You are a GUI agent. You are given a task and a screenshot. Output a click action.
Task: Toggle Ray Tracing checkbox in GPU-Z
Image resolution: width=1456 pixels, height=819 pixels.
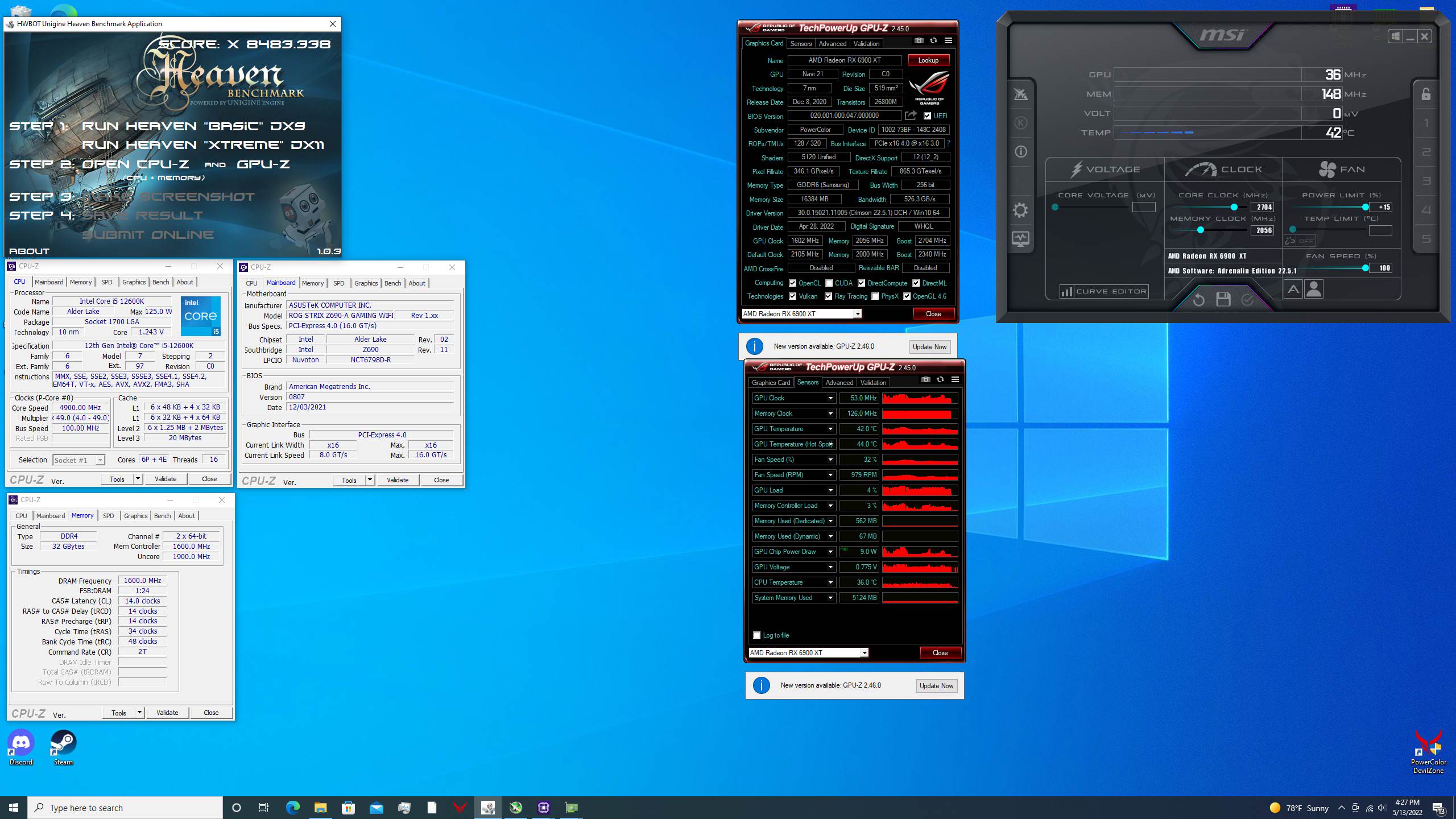pyautogui.click(x=829, y=296)
